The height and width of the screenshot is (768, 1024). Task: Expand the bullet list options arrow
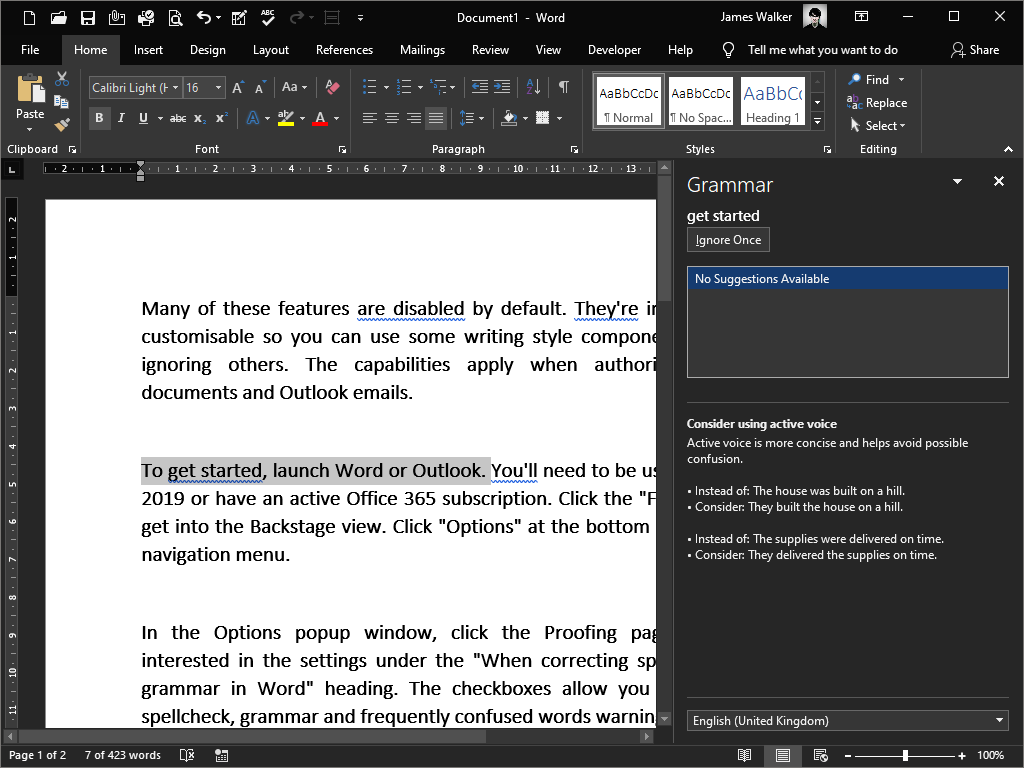tap(387, 87)
